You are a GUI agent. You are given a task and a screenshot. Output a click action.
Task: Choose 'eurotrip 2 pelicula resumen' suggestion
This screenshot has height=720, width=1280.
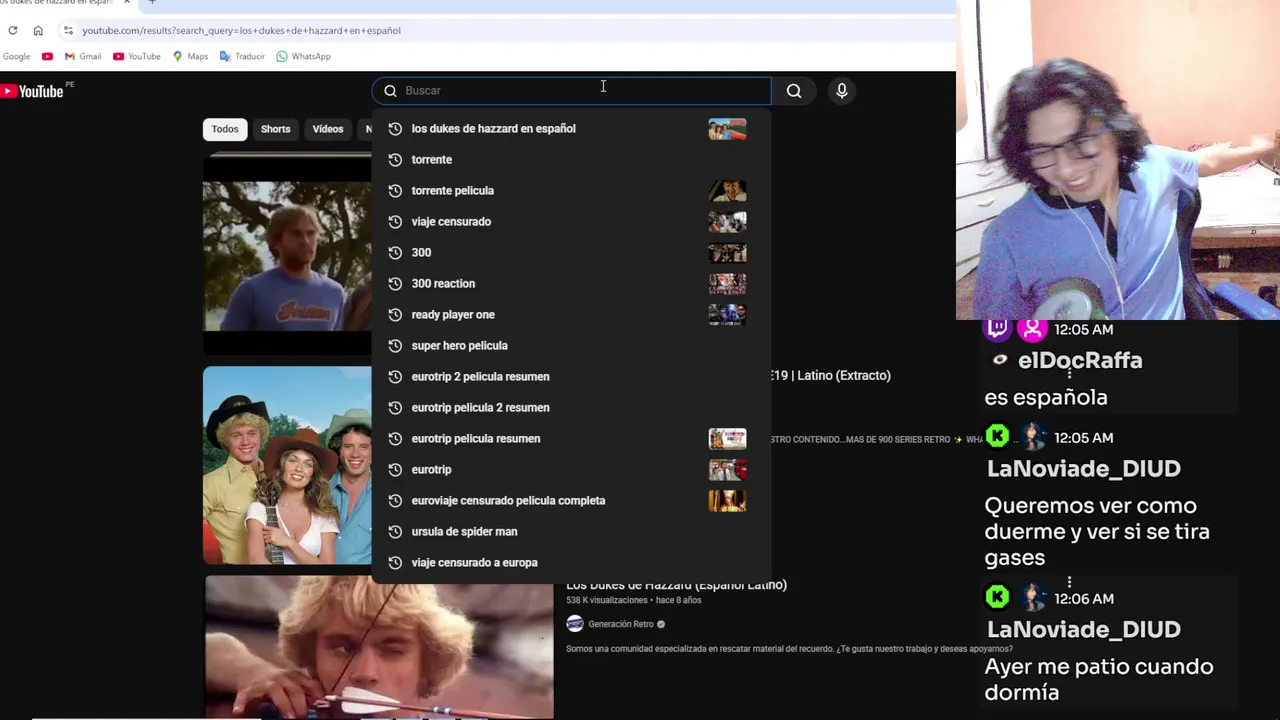[571, 376]
